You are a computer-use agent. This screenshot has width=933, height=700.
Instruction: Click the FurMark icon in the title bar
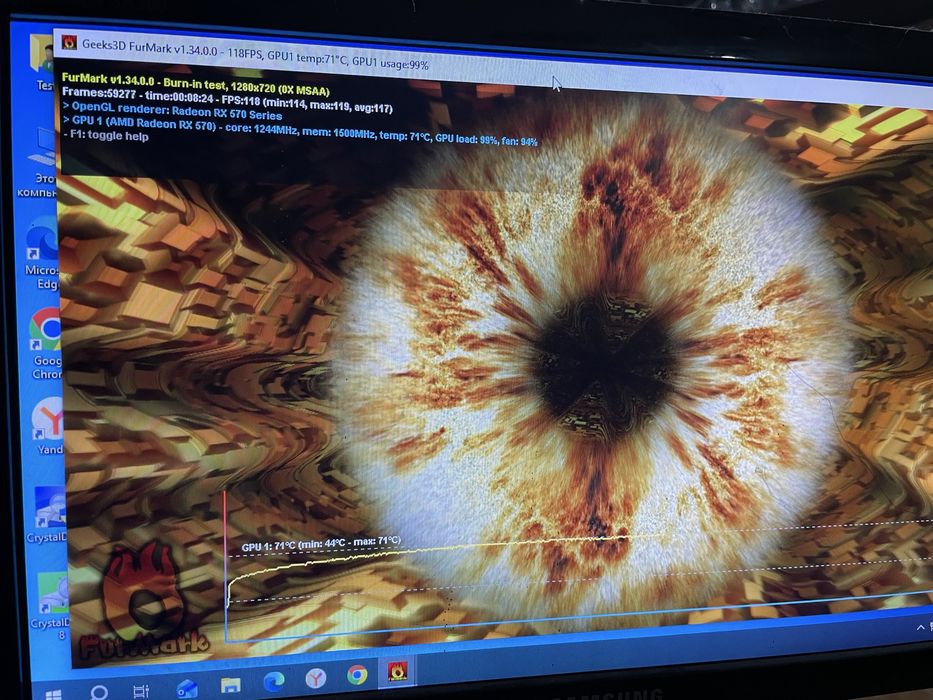coord(69,42)
